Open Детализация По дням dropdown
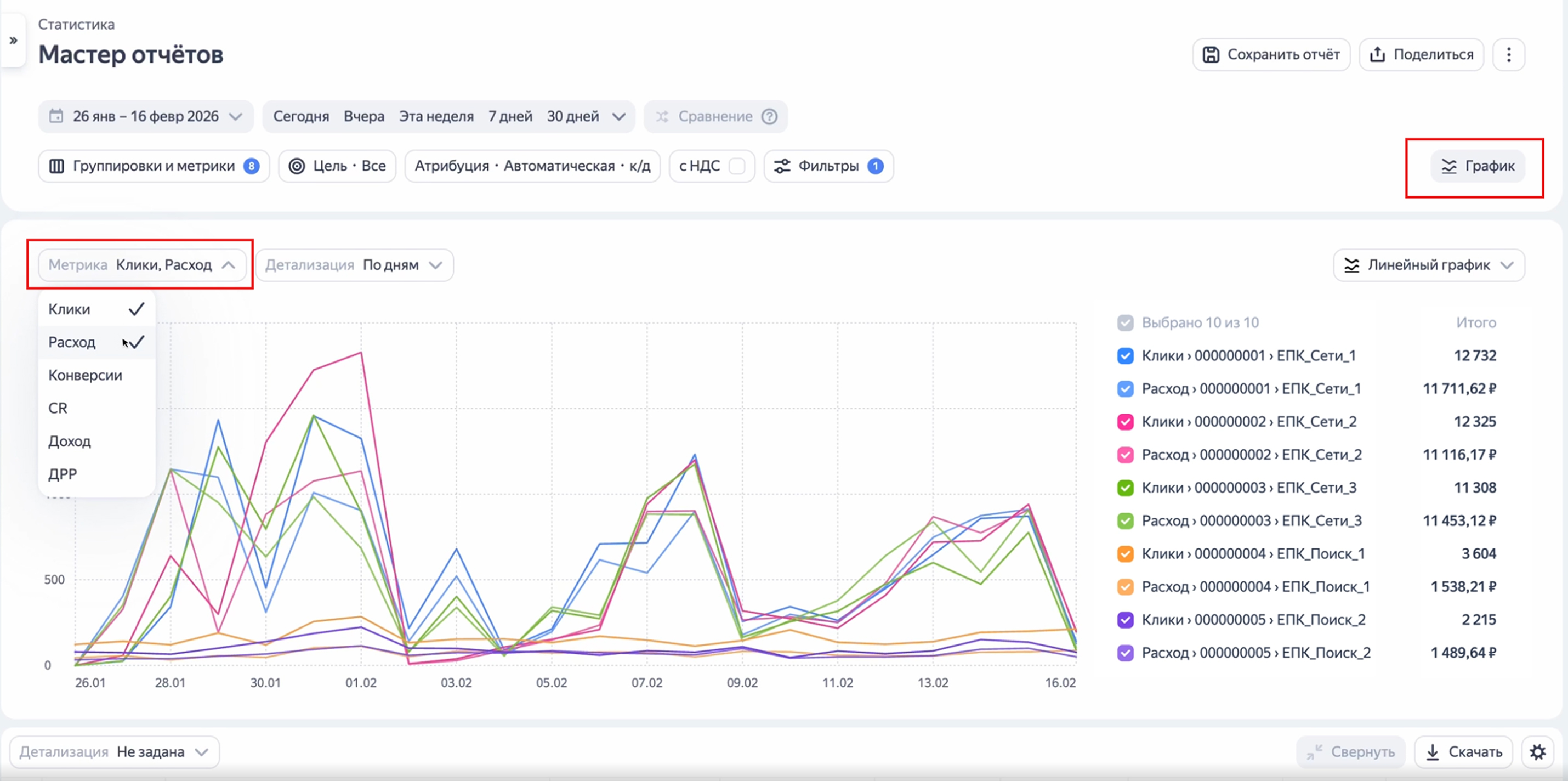Screen dimensions: 1568x781 pyautogui.click(x=354, y=265)
